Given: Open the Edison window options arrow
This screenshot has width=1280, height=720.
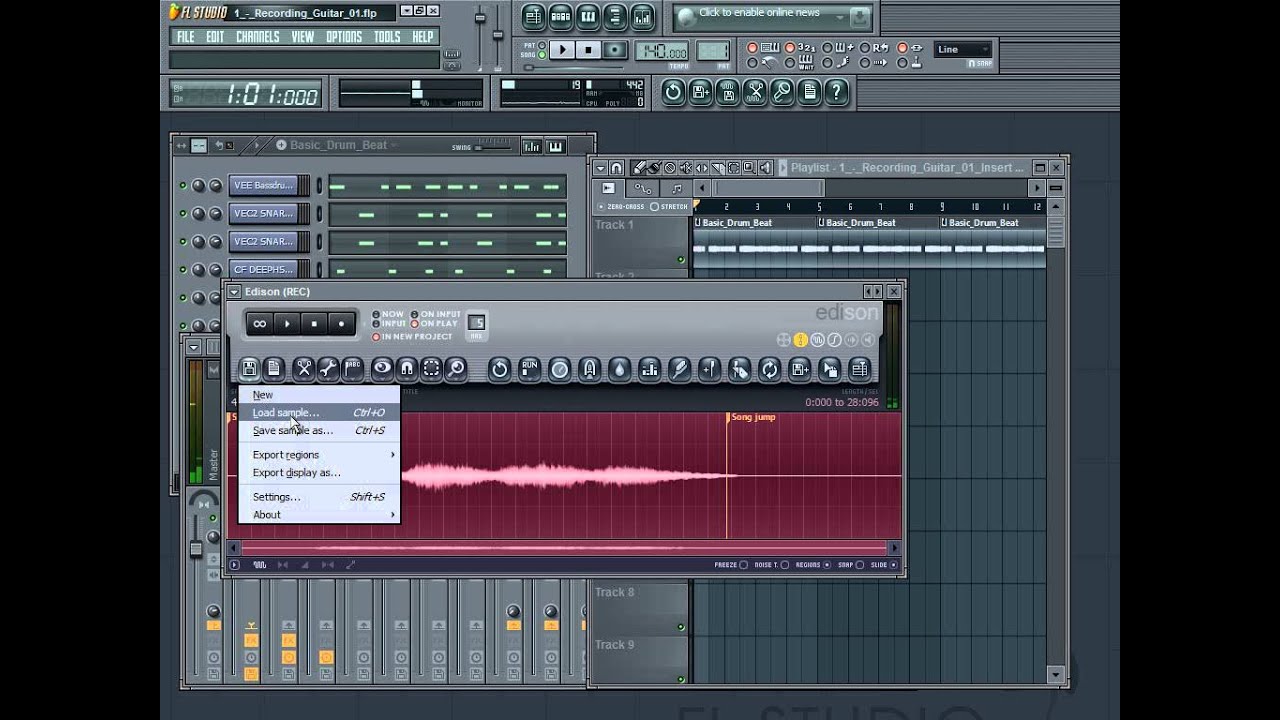Looking at the screenshot, I should click(x=234, y=292).
